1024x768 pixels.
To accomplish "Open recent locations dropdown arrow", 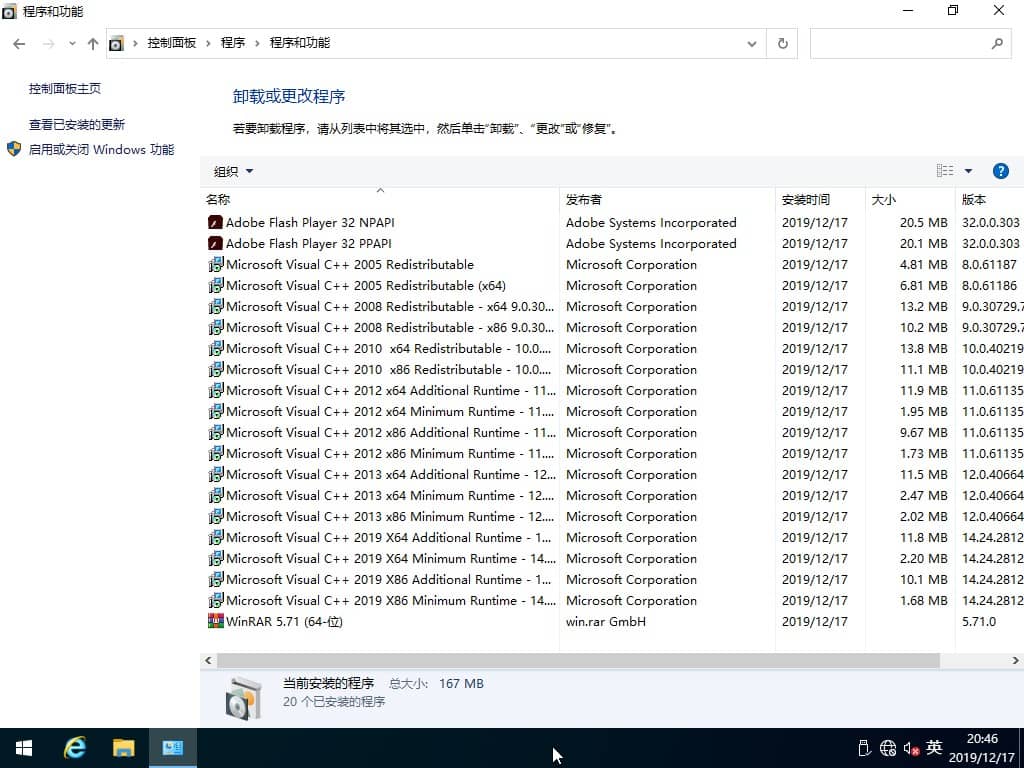I will coord(72,44).
